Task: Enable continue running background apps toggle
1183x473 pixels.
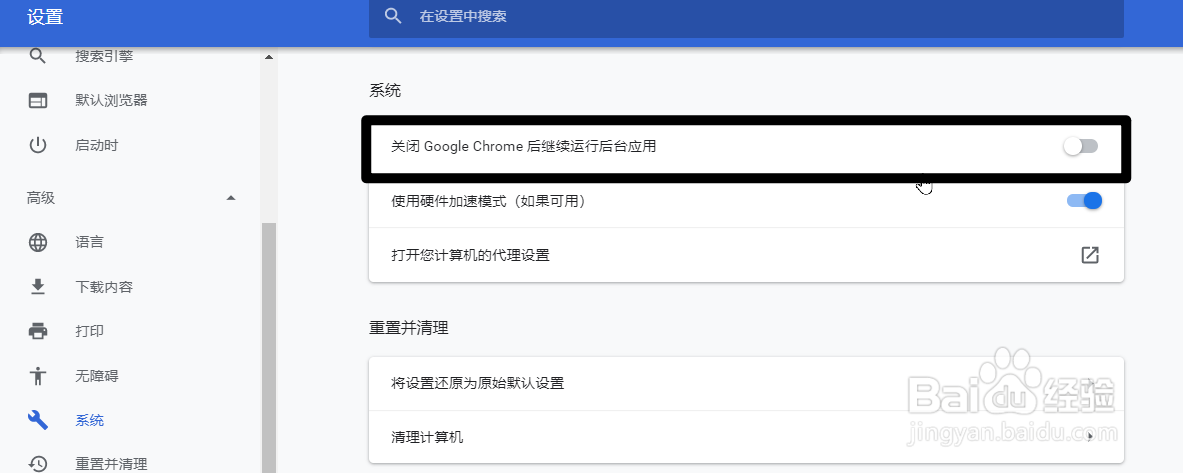Action: (1080, 146)
